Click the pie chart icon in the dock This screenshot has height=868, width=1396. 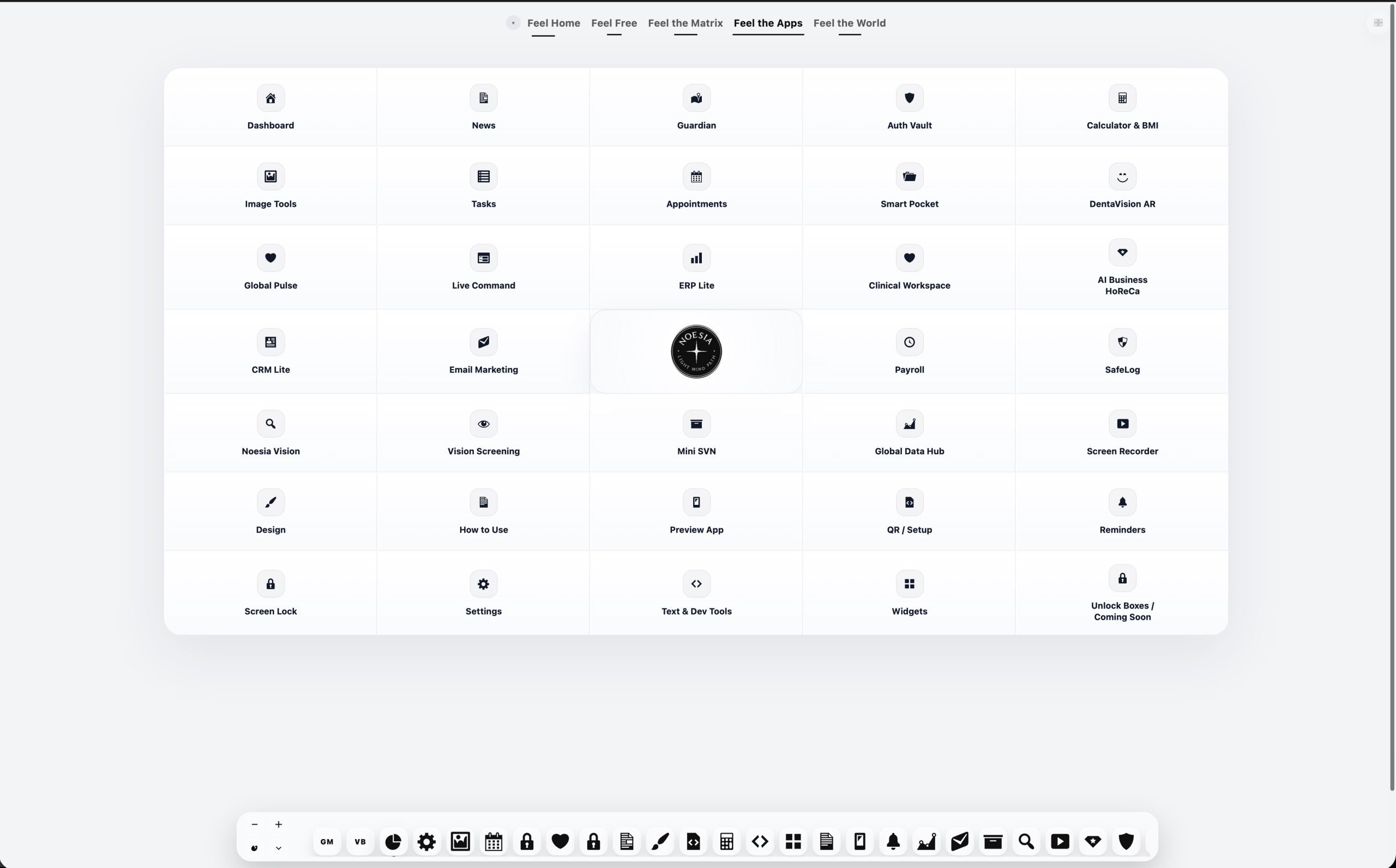pyautogui.click(x=393, y=842)
